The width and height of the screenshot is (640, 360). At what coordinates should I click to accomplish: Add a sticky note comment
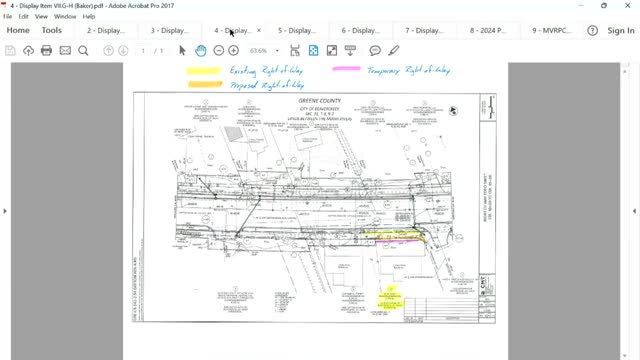click(x=375, y=51)
